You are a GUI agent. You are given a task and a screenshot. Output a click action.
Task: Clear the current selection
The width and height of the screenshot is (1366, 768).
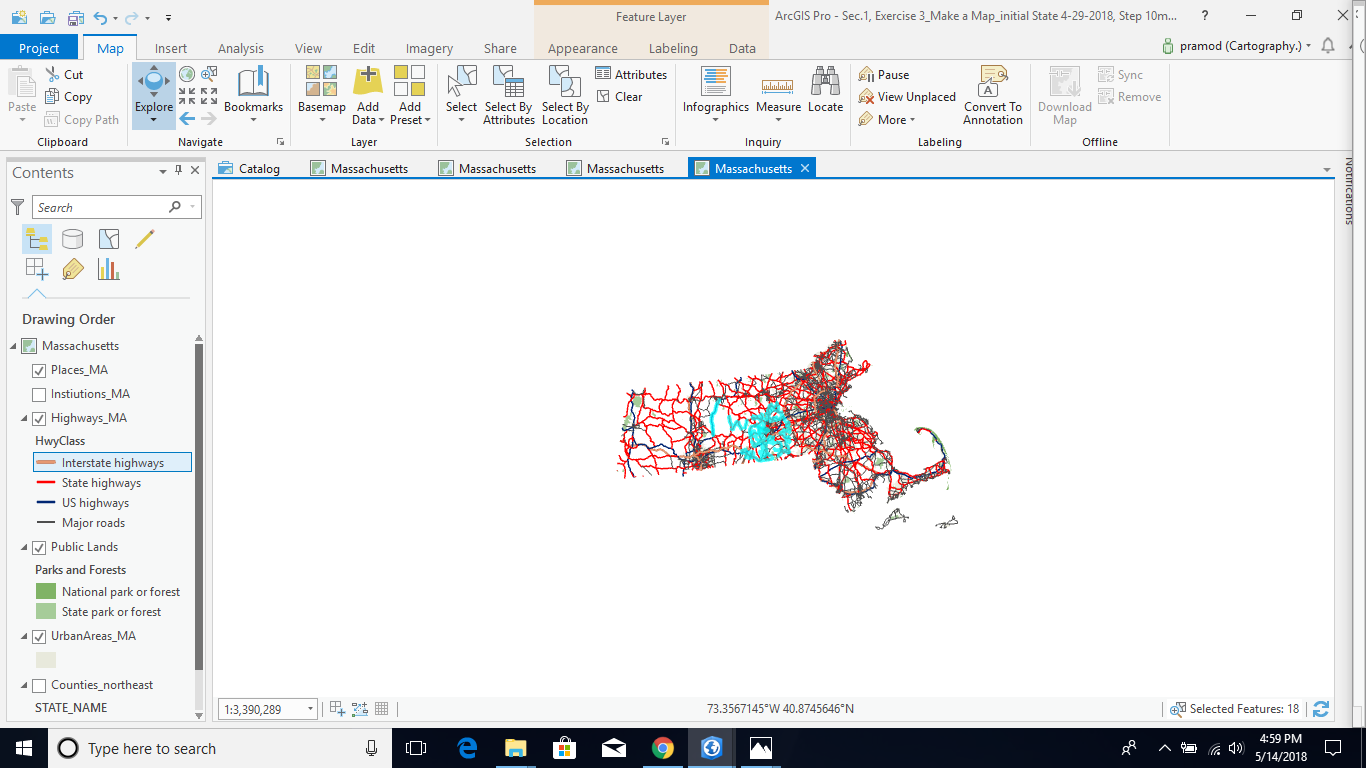point(620,97)
